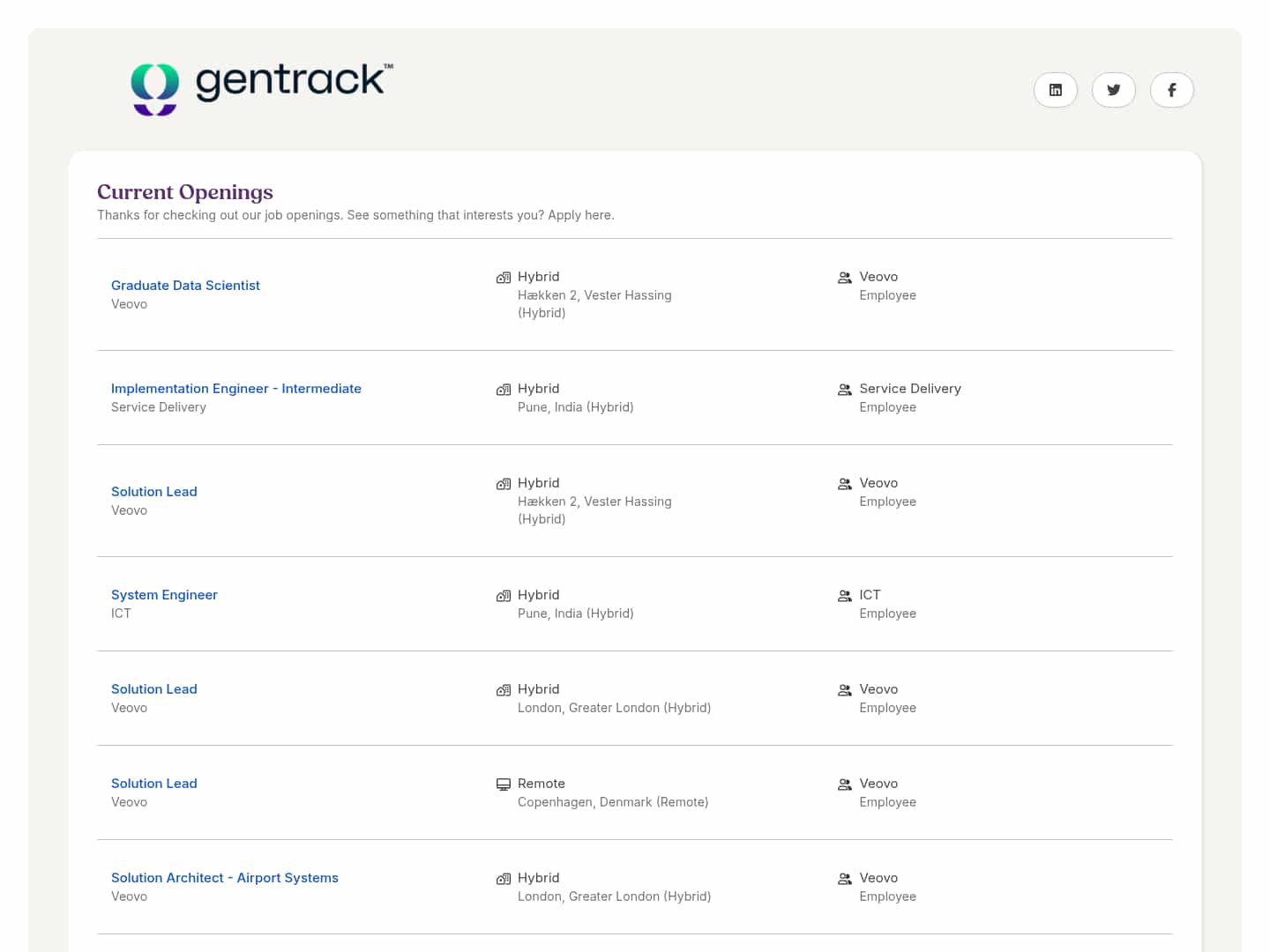Open Solution Architect - Airport Systems posting
1270x952 pixels.
click(224, 878)
